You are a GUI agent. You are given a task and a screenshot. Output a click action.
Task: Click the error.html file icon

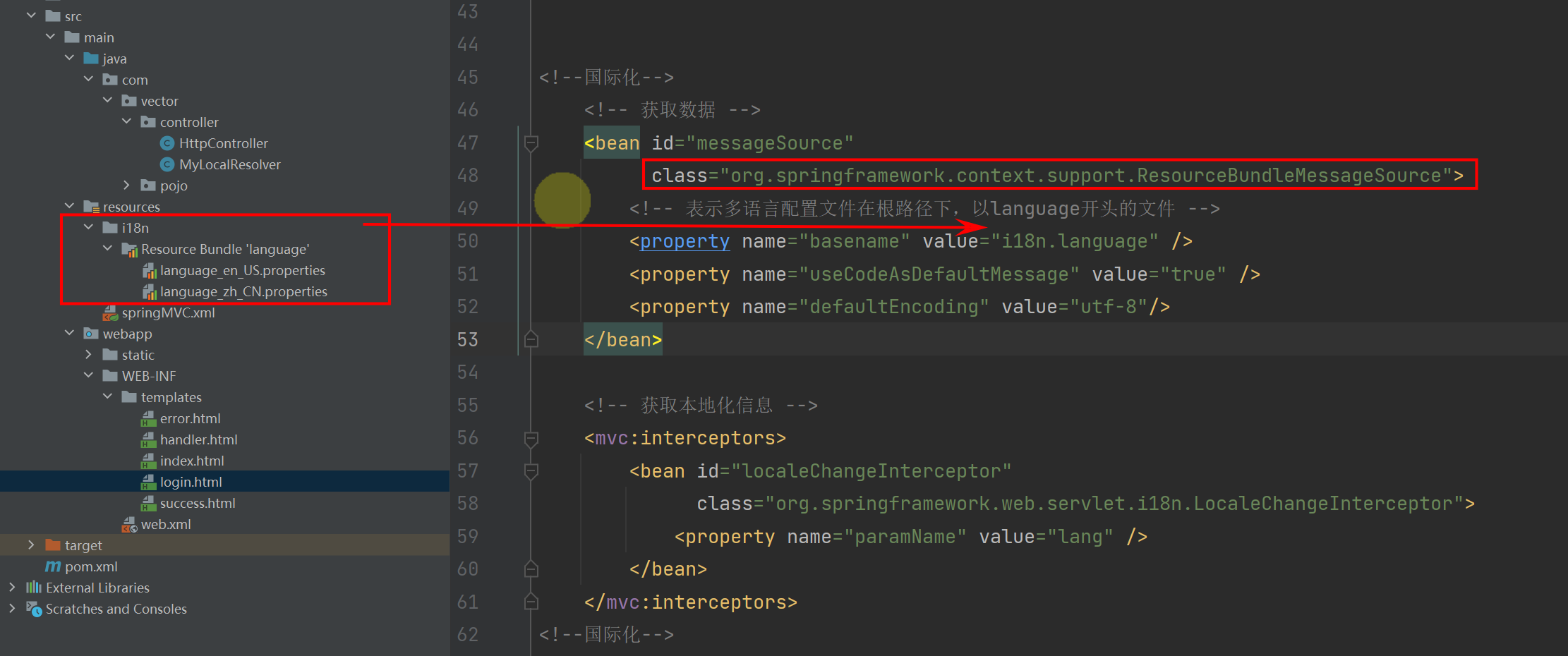(x=148, y=419)
